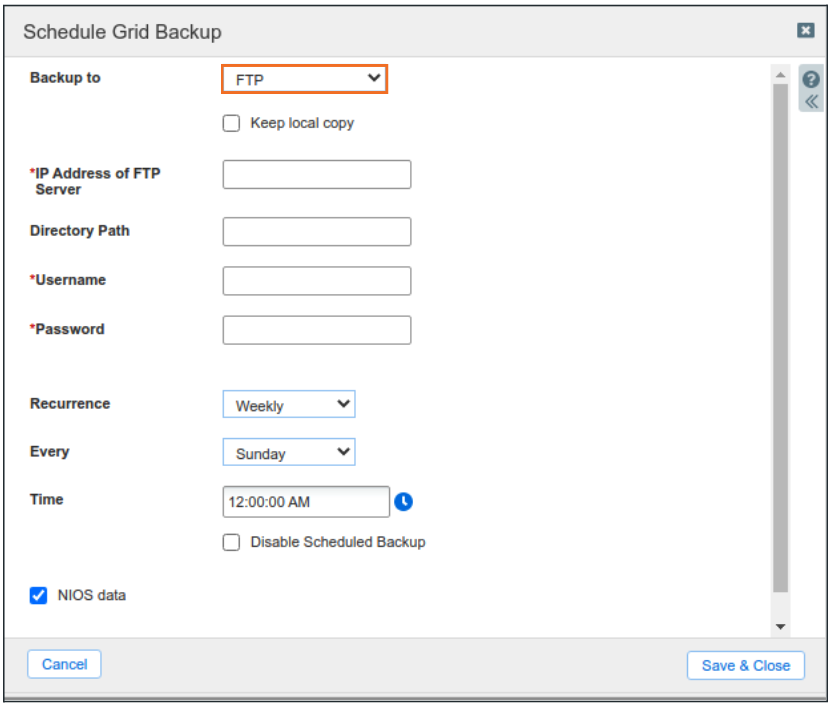
Task: Click the clock icon beside Time field
Action: click(x=403, y=501)
